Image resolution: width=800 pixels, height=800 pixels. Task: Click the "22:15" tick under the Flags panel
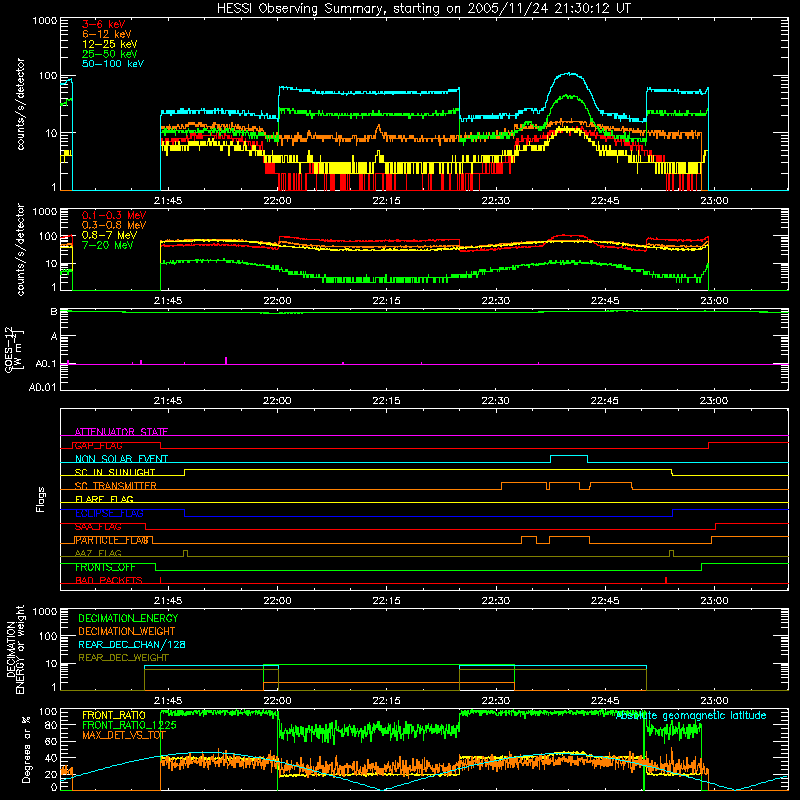coord(386,601)
